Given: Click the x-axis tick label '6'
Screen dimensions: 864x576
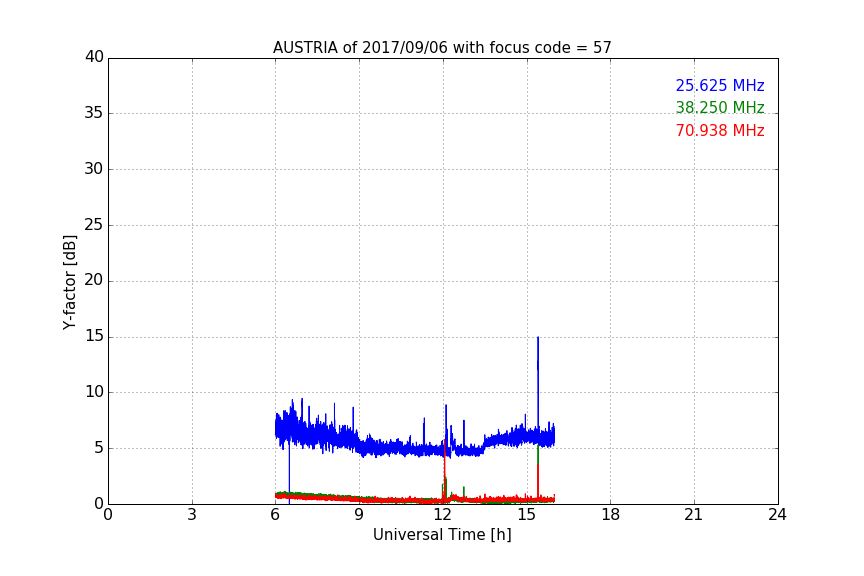Looking at the screenshot, I should click(275, 515).
